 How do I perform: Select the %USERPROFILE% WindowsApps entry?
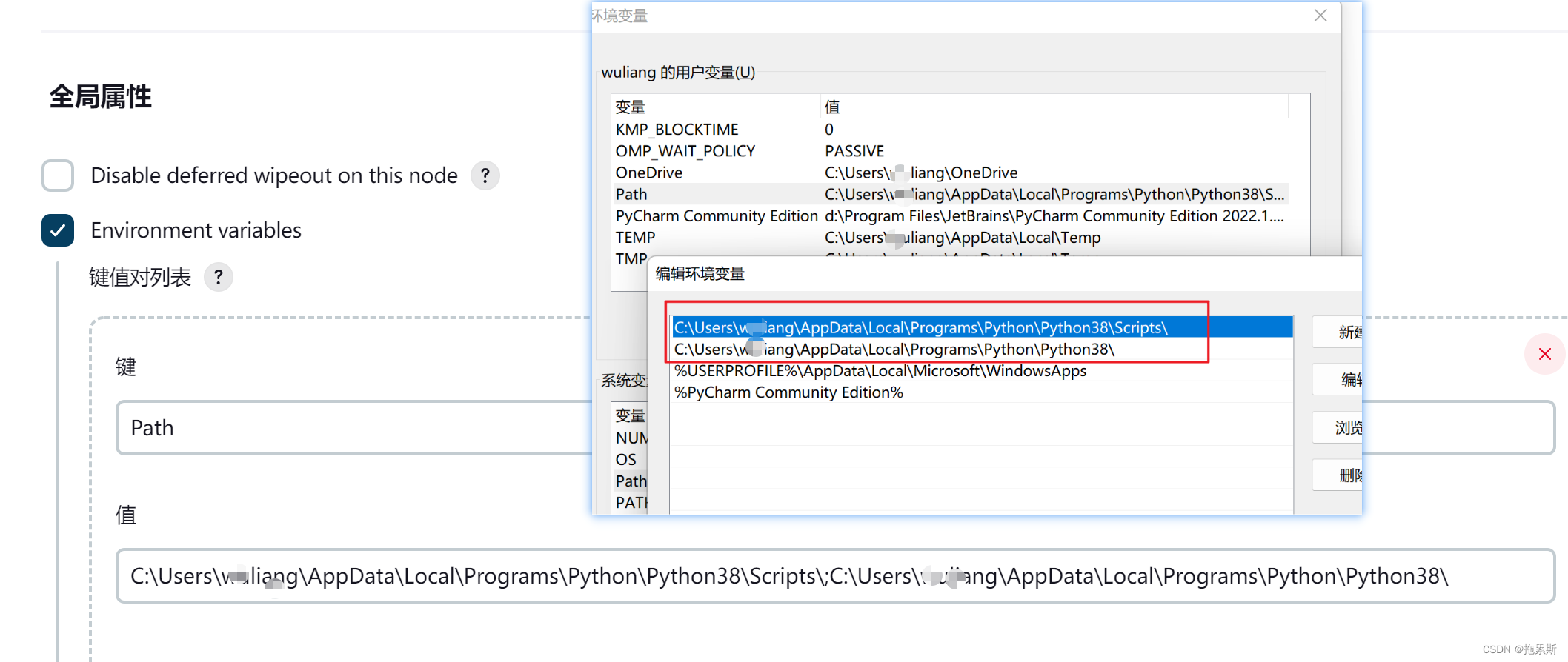click(983, 371)
